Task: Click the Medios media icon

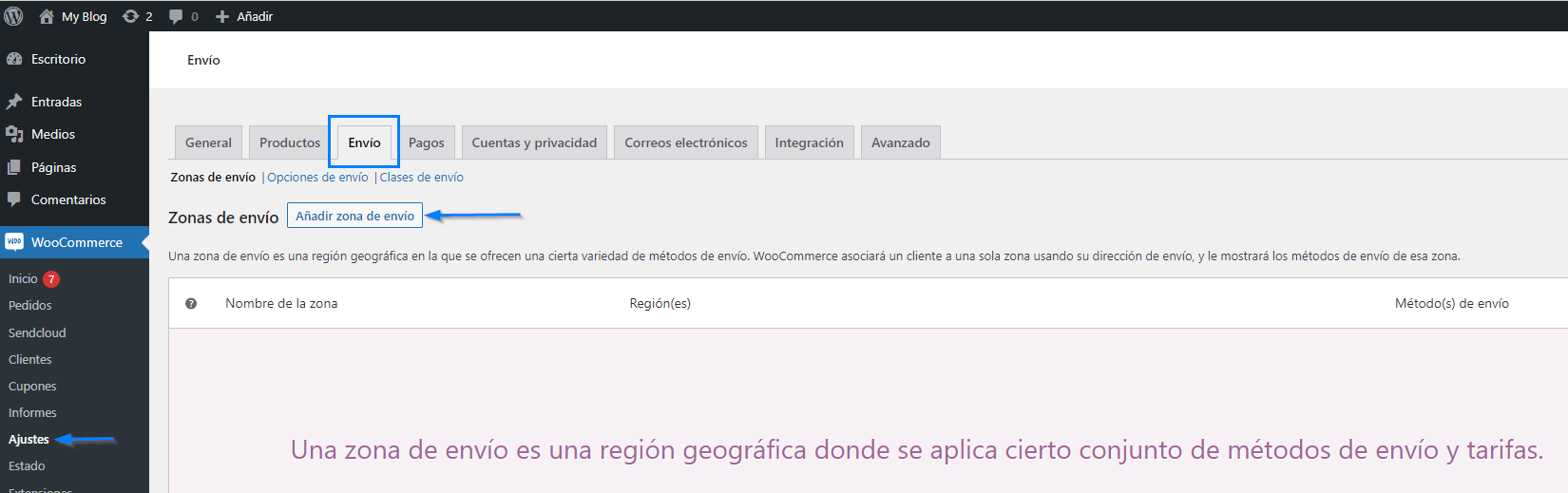Action: (14, 134)
